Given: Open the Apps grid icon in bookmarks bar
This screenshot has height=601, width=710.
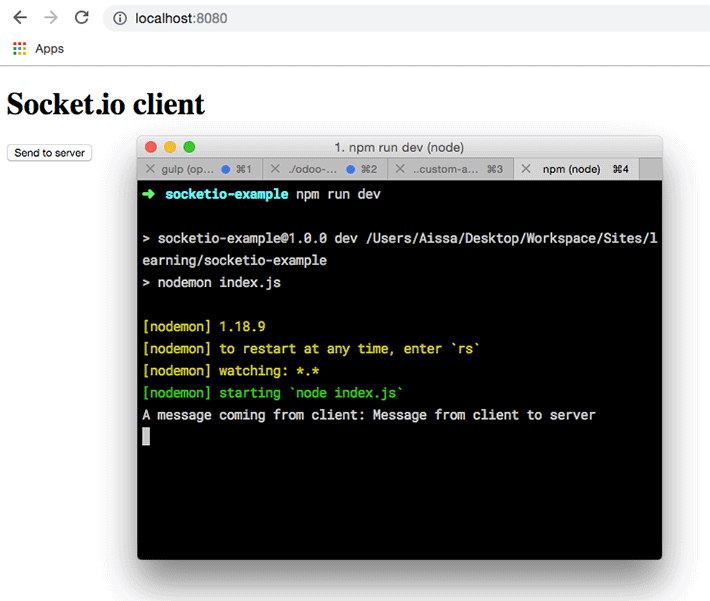Looking at the screenshot, I should pyautogui.click(x=19, y=48).
